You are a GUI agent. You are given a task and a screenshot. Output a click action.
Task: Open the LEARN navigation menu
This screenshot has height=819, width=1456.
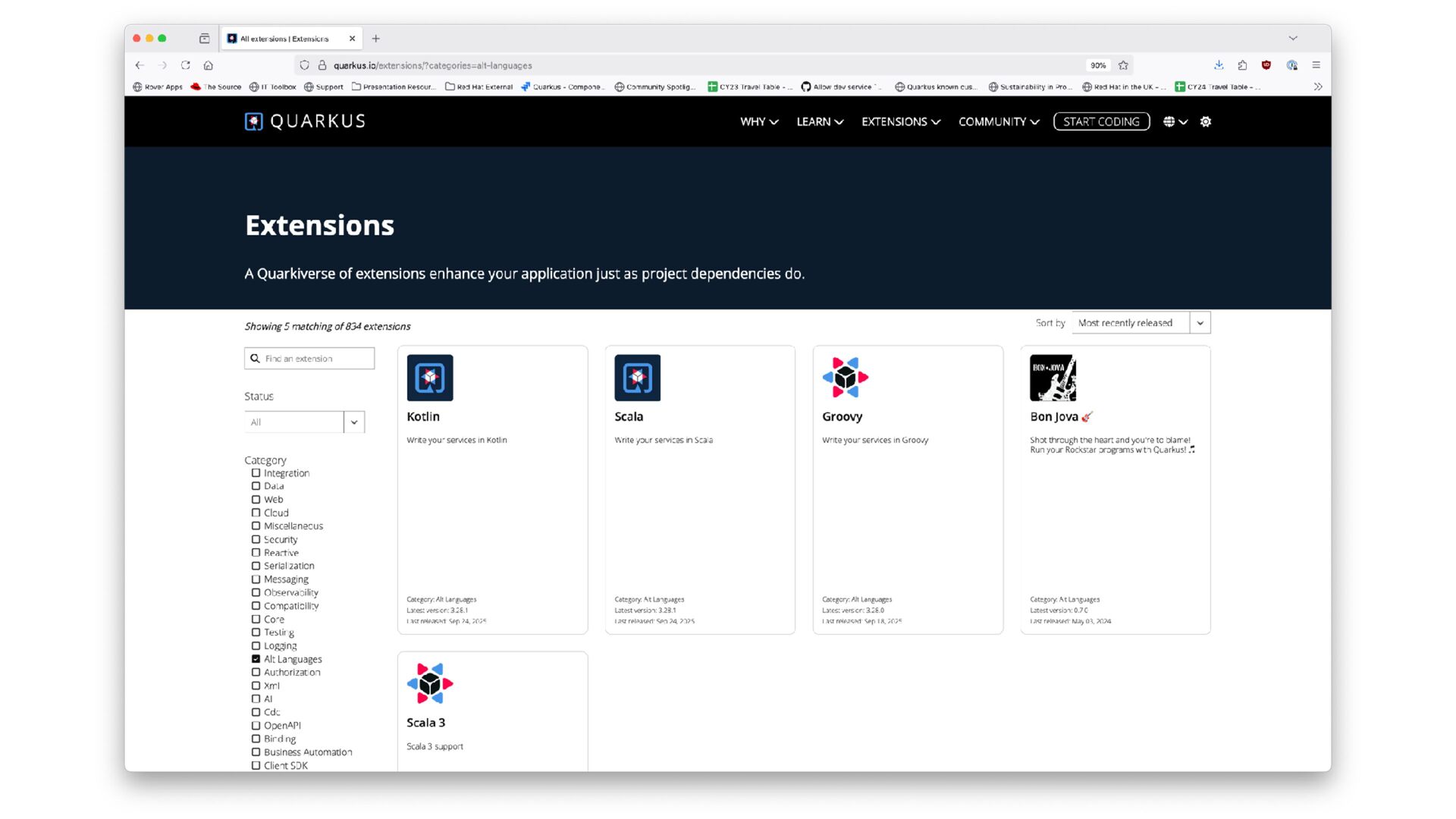tap(819, 121)
